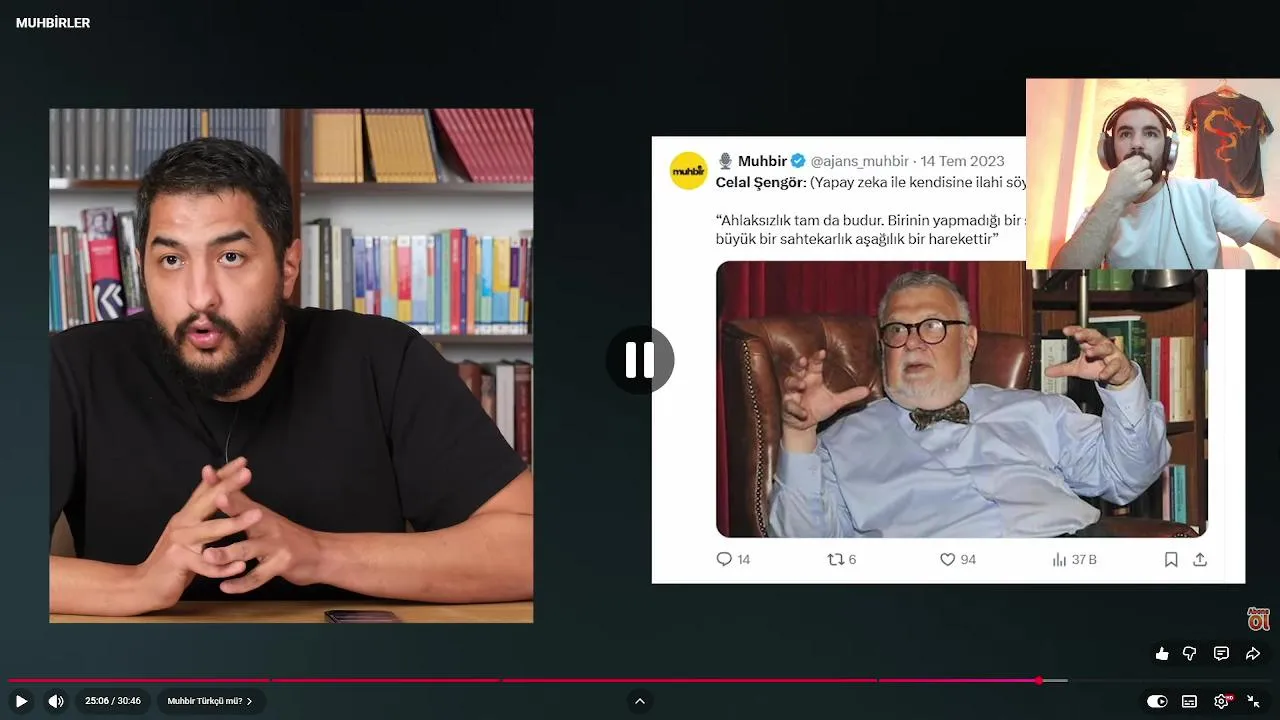Image resolution: width=1280 pixels, height=720 pixels.
Task: Exit fullscreen with the collapse arrows icon
Action: point(1253,701)
